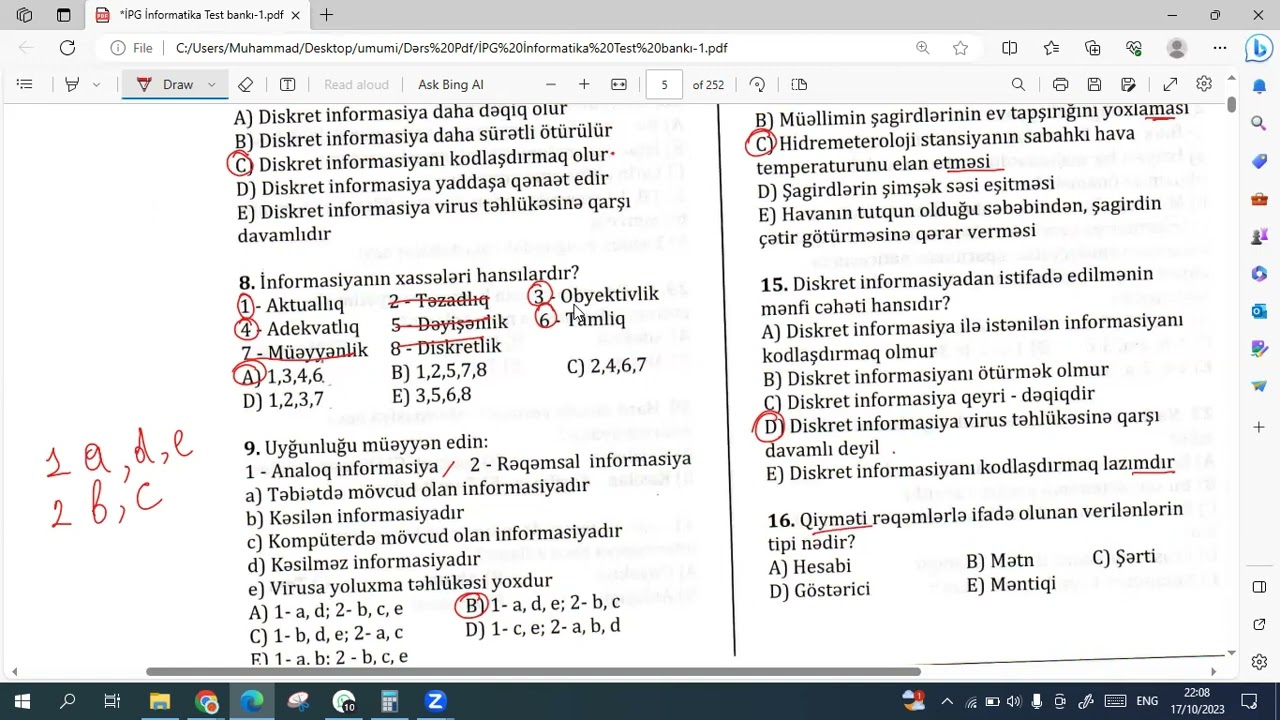Open Zoom from the taskbar
The width and height of the screenshot is (1280, 720).
[435, 701]
